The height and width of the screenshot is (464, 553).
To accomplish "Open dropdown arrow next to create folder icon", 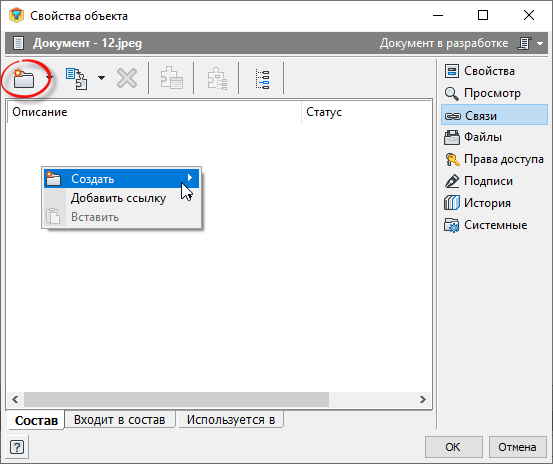I will click(x=50, y=78).
